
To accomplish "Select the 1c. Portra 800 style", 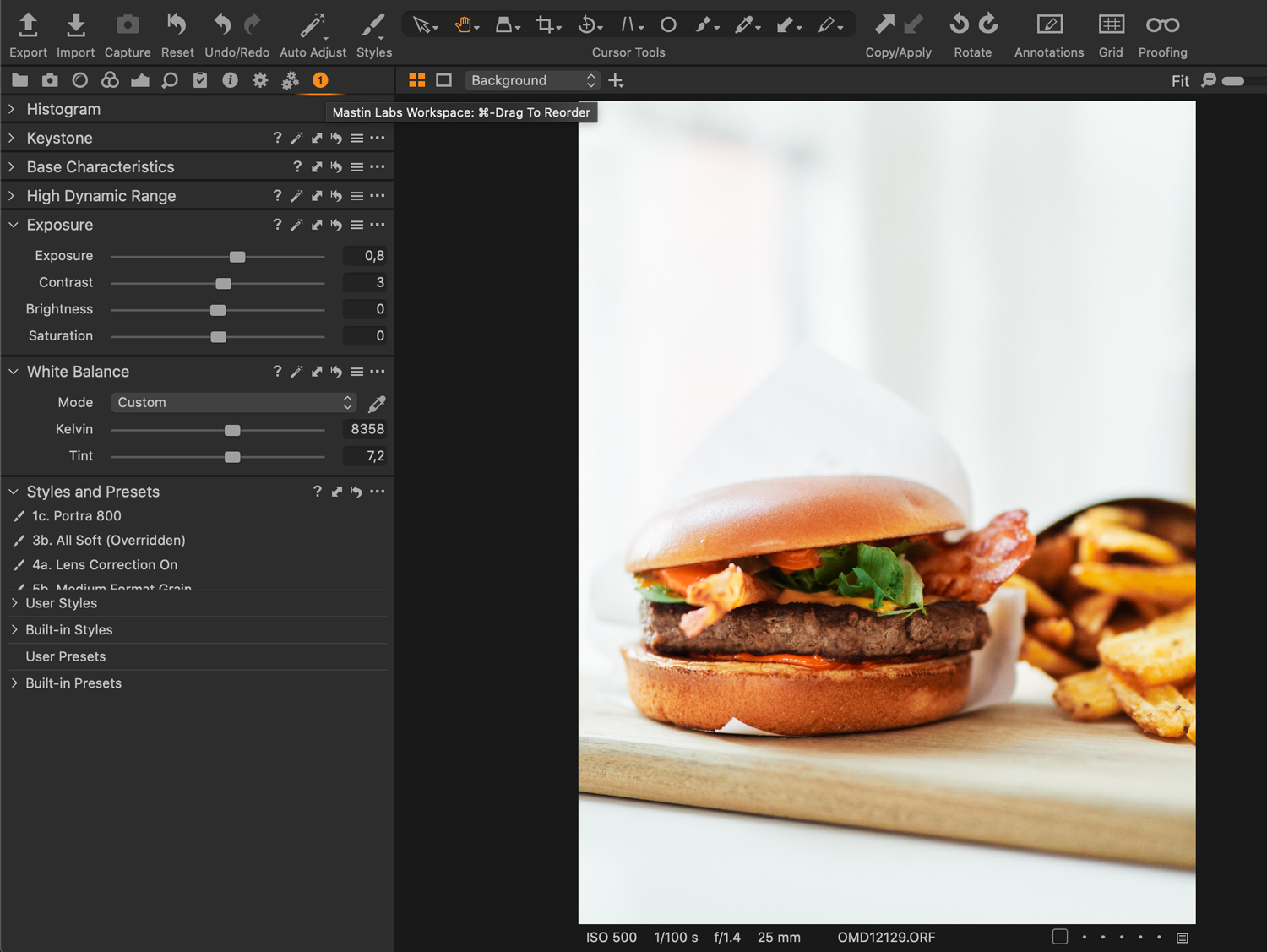I will pos(77,516).
